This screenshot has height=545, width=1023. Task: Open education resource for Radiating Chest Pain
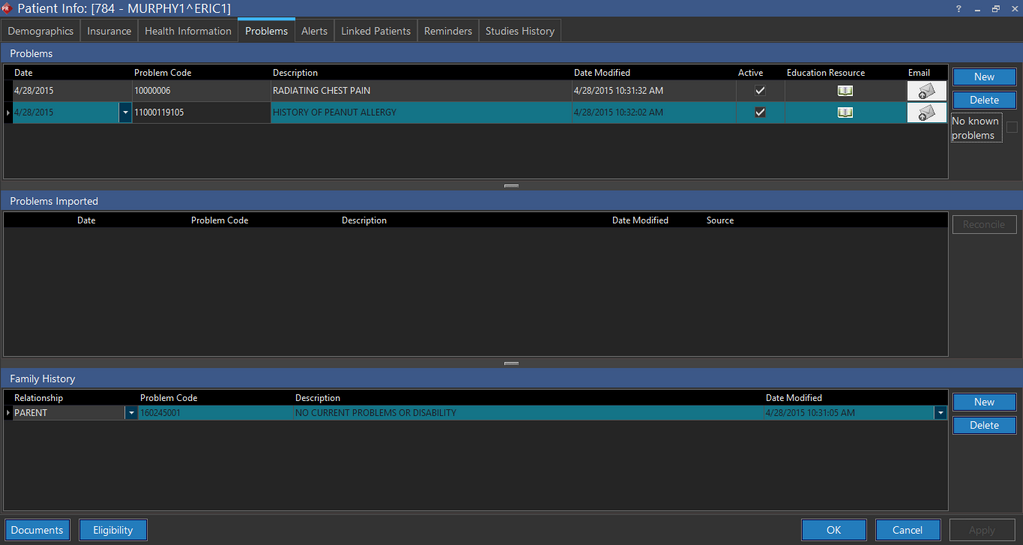coord(845,90)
